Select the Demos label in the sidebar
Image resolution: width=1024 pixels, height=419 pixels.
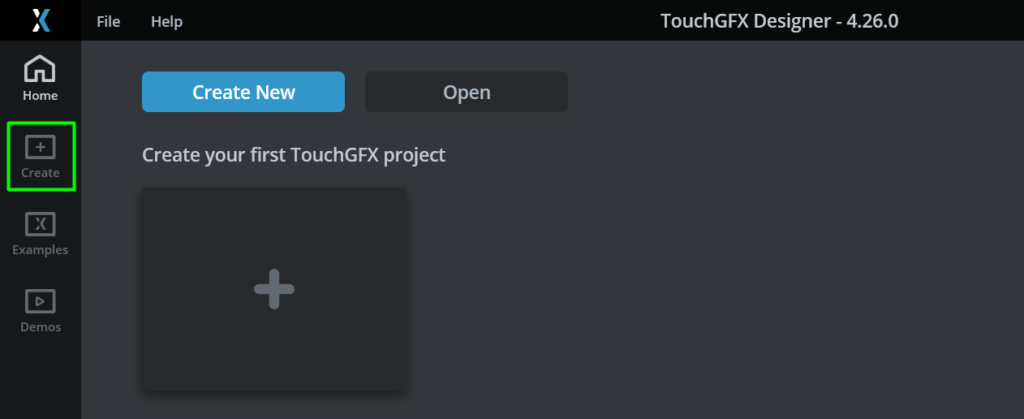[40, 327]
